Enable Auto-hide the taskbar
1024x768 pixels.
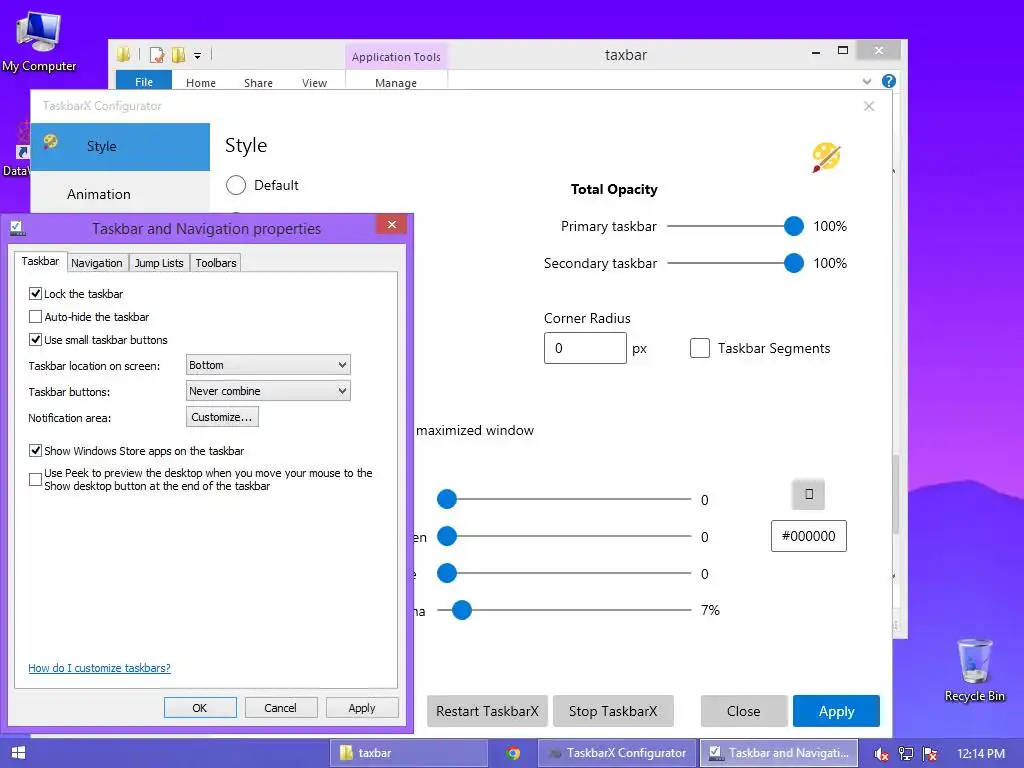[35, 317]
